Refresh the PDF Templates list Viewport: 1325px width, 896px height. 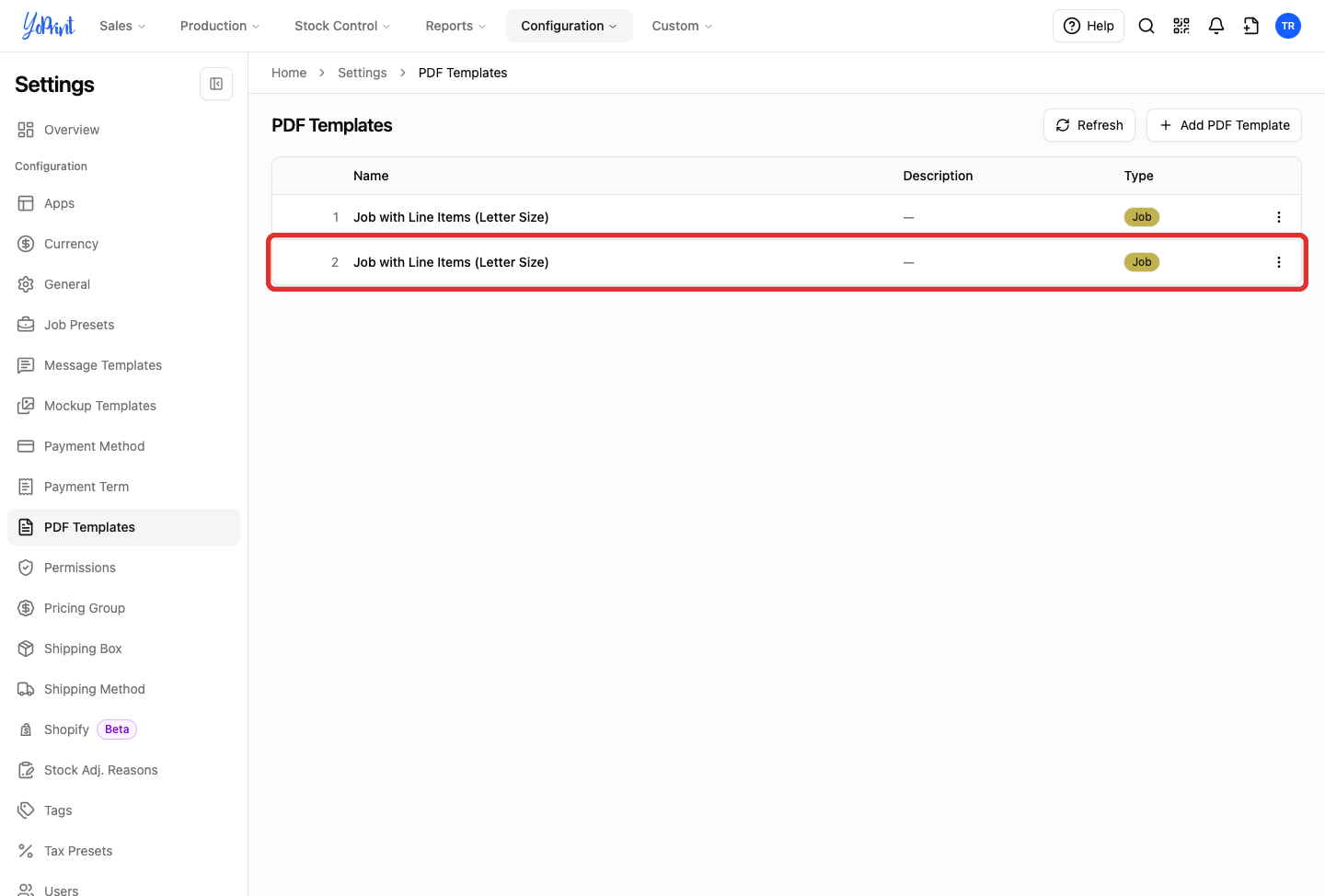point(1089,125)
